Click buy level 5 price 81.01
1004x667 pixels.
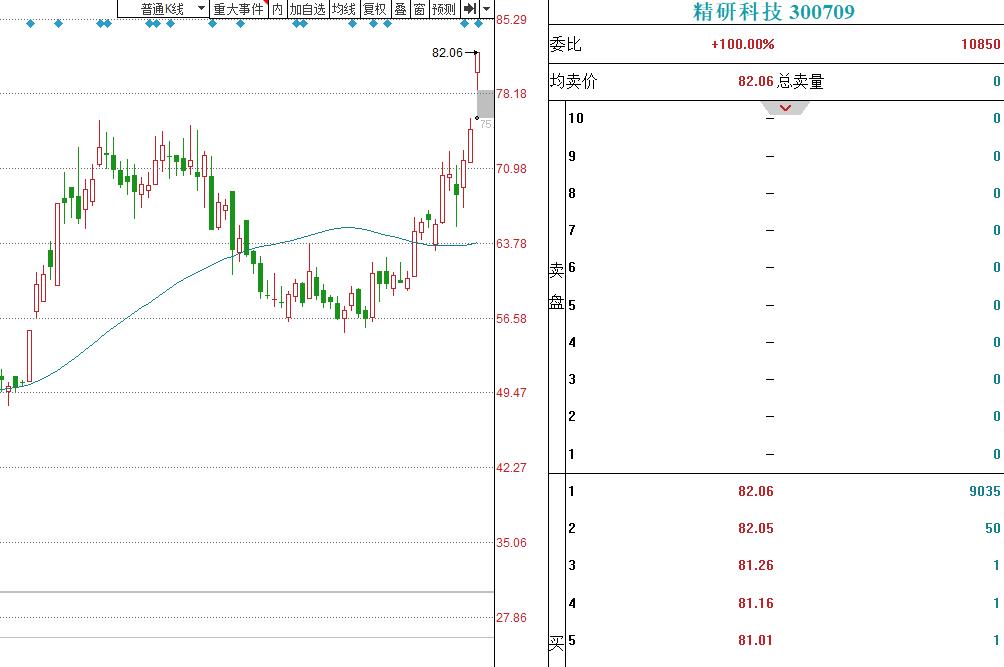pyautogui.click(x=756, y=640)
